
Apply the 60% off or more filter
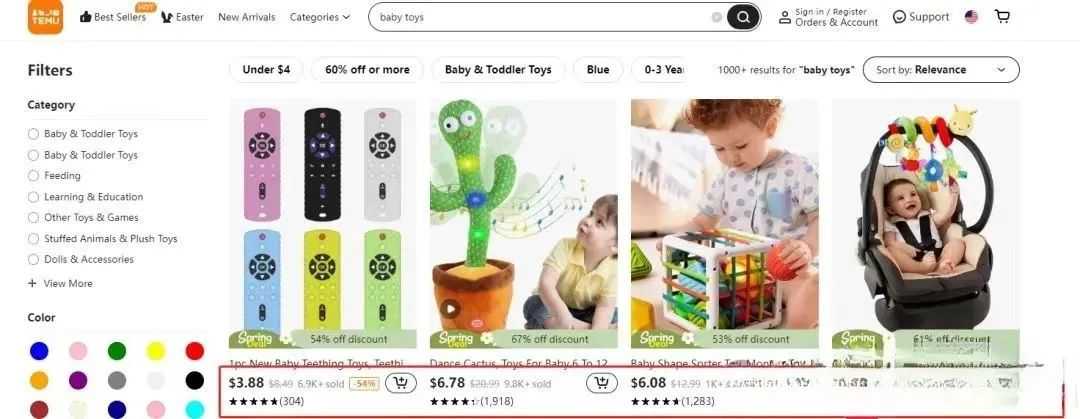coord(367,70)
